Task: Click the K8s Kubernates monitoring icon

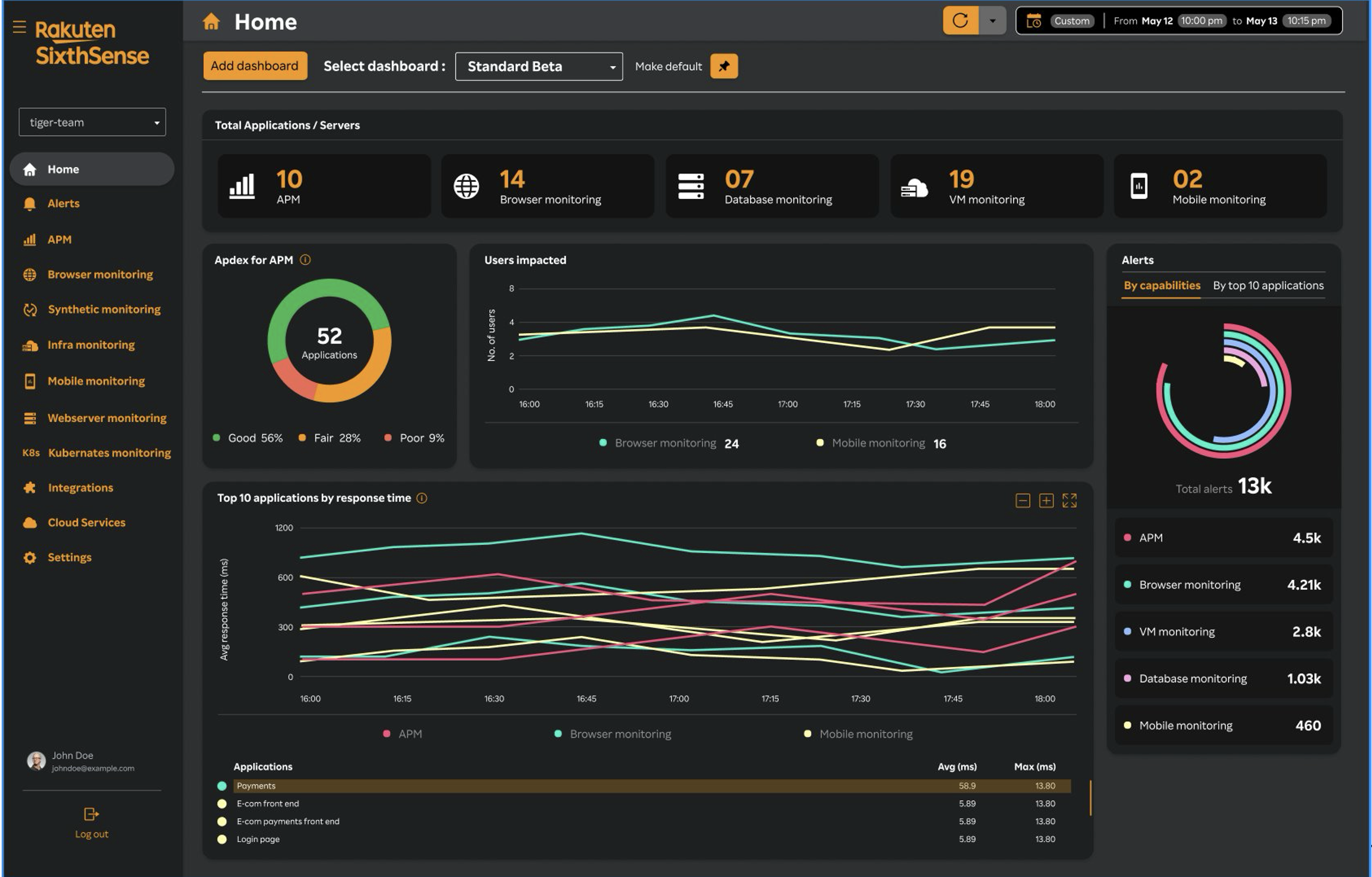Action: click(x=31, y=453)
